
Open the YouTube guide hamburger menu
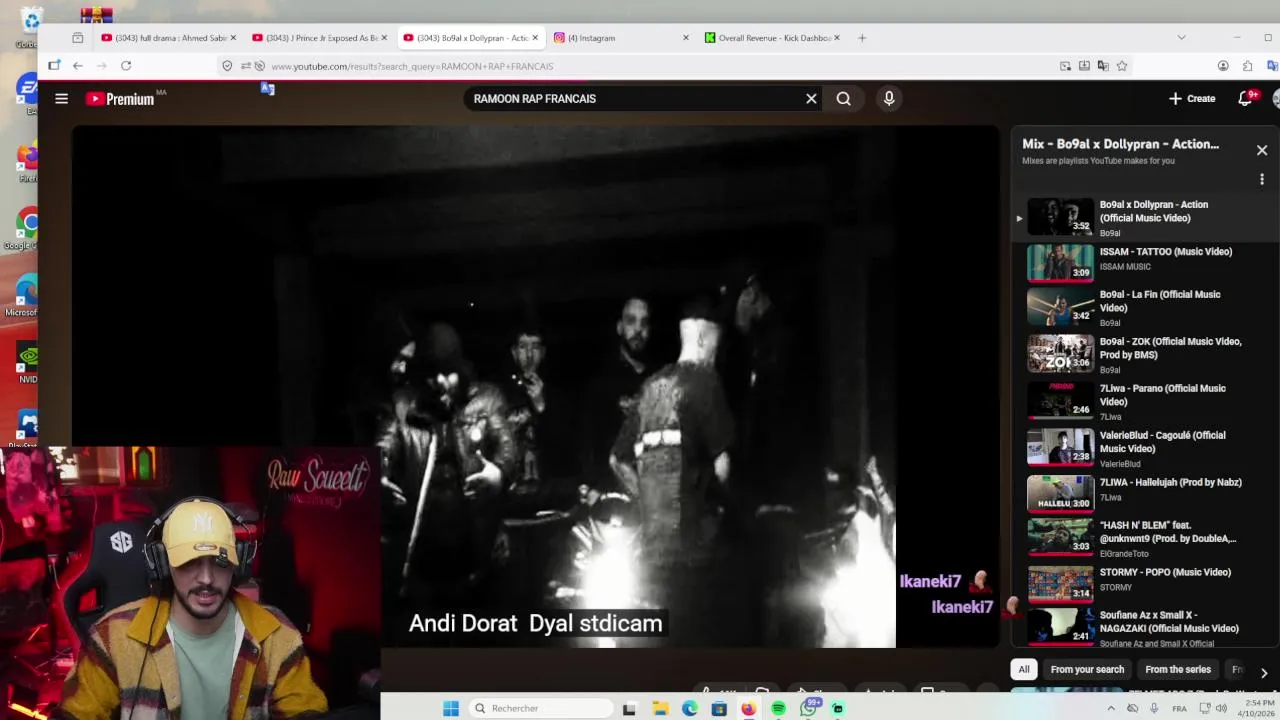click(61, 99)
